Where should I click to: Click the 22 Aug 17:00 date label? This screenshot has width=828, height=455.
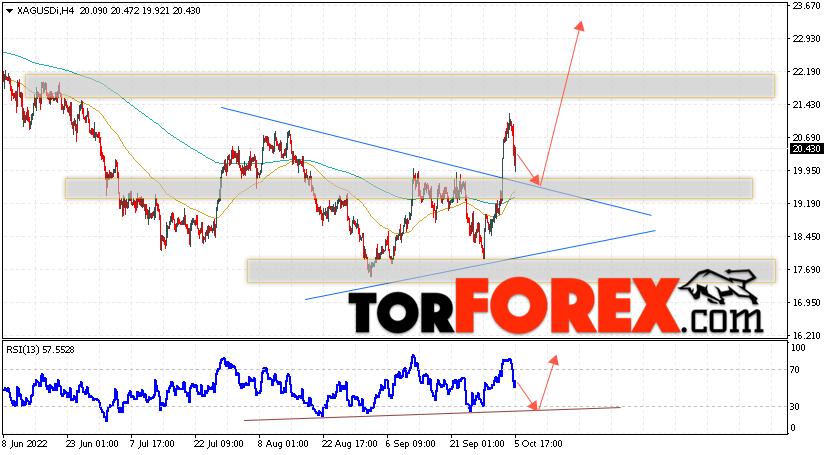click(349, 444)
